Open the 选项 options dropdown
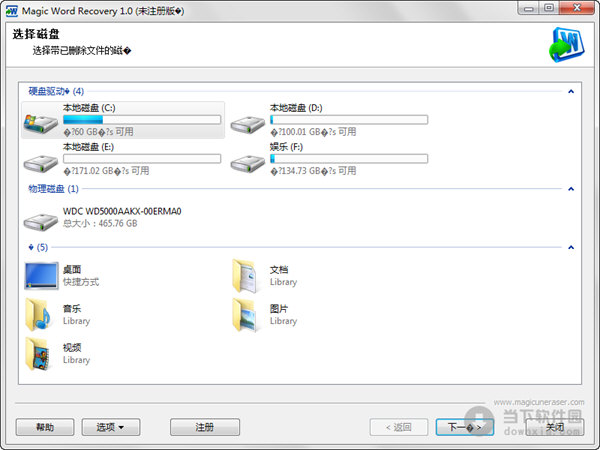The width and height of the screenshot is (600, 450). (x=111, y=427)
